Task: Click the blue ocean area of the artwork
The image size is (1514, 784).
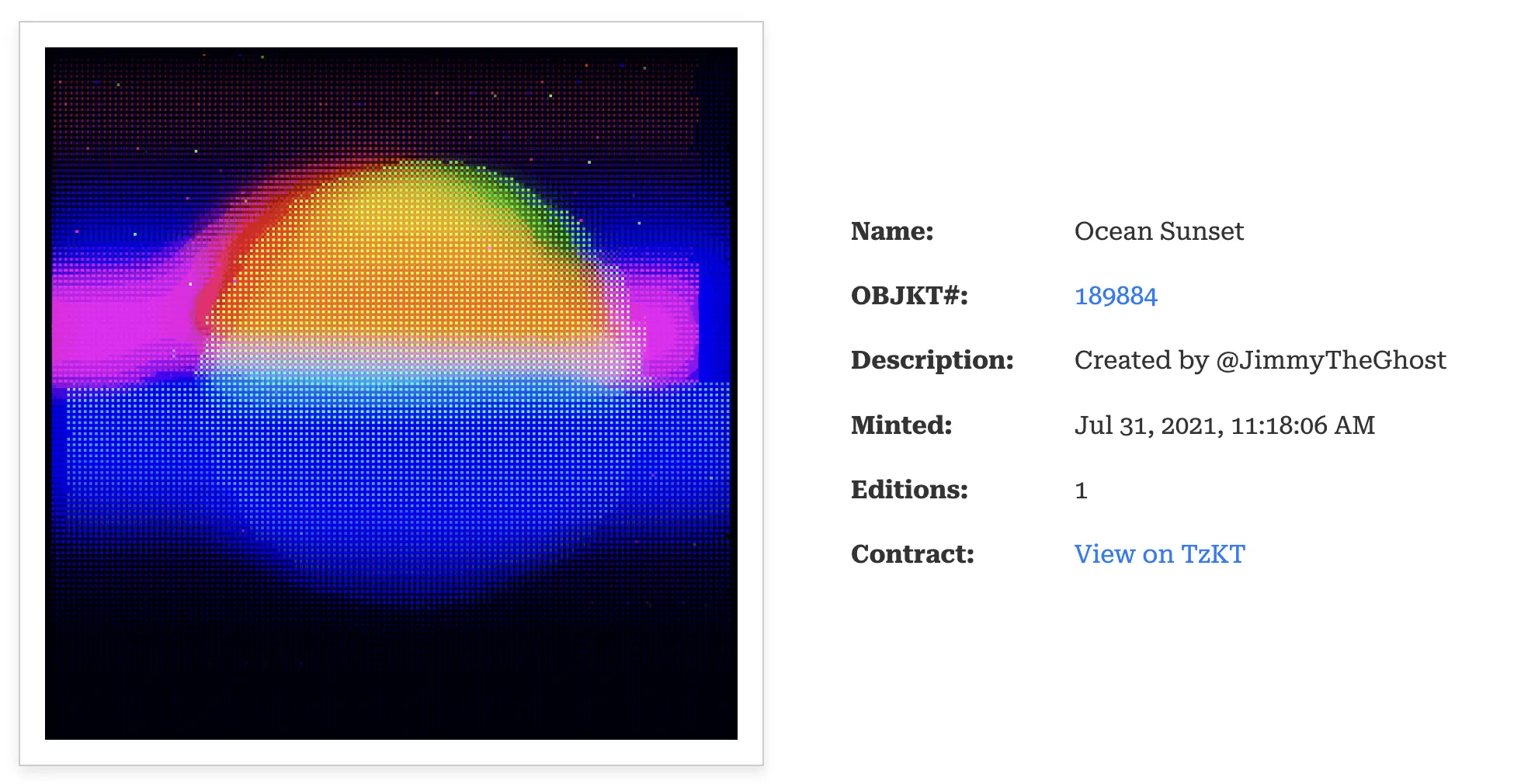Action: click(x=388, y=481)
